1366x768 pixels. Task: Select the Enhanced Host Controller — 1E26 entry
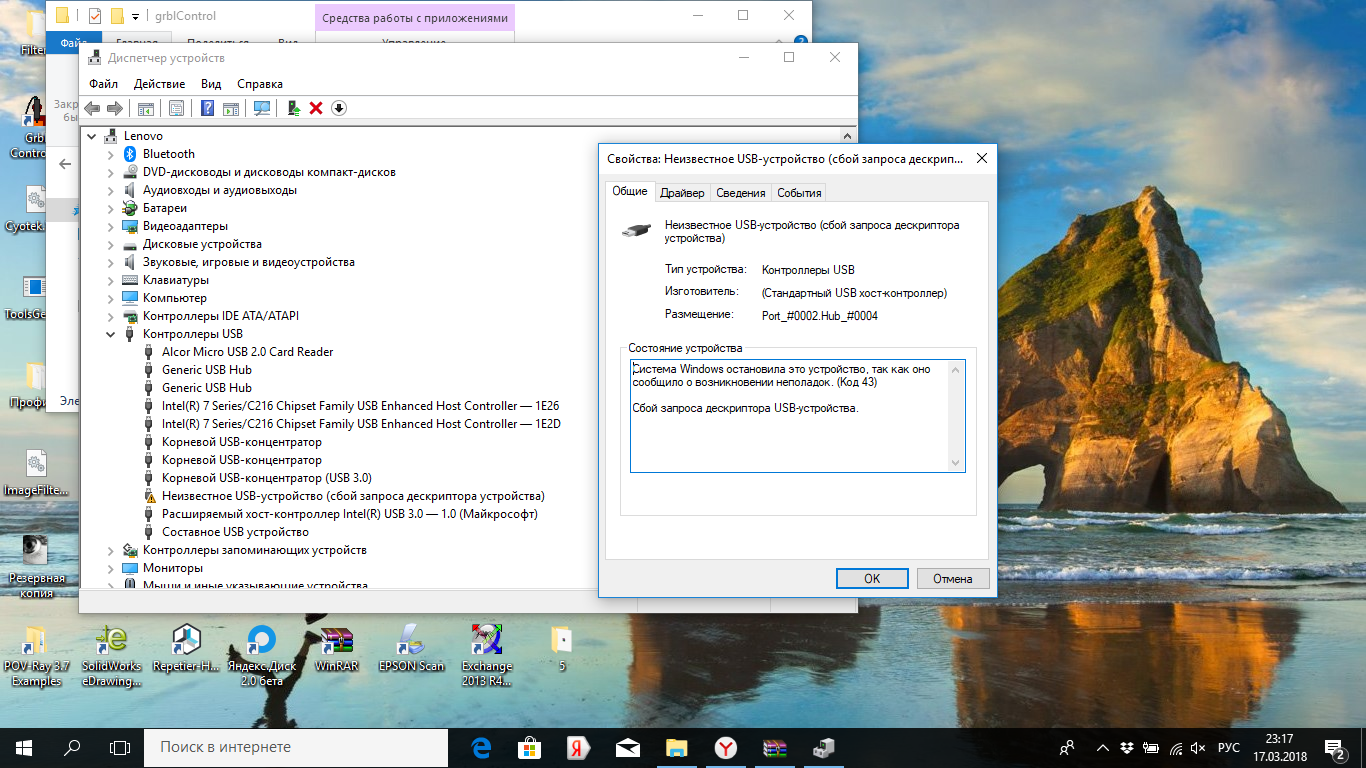(360, 406)
